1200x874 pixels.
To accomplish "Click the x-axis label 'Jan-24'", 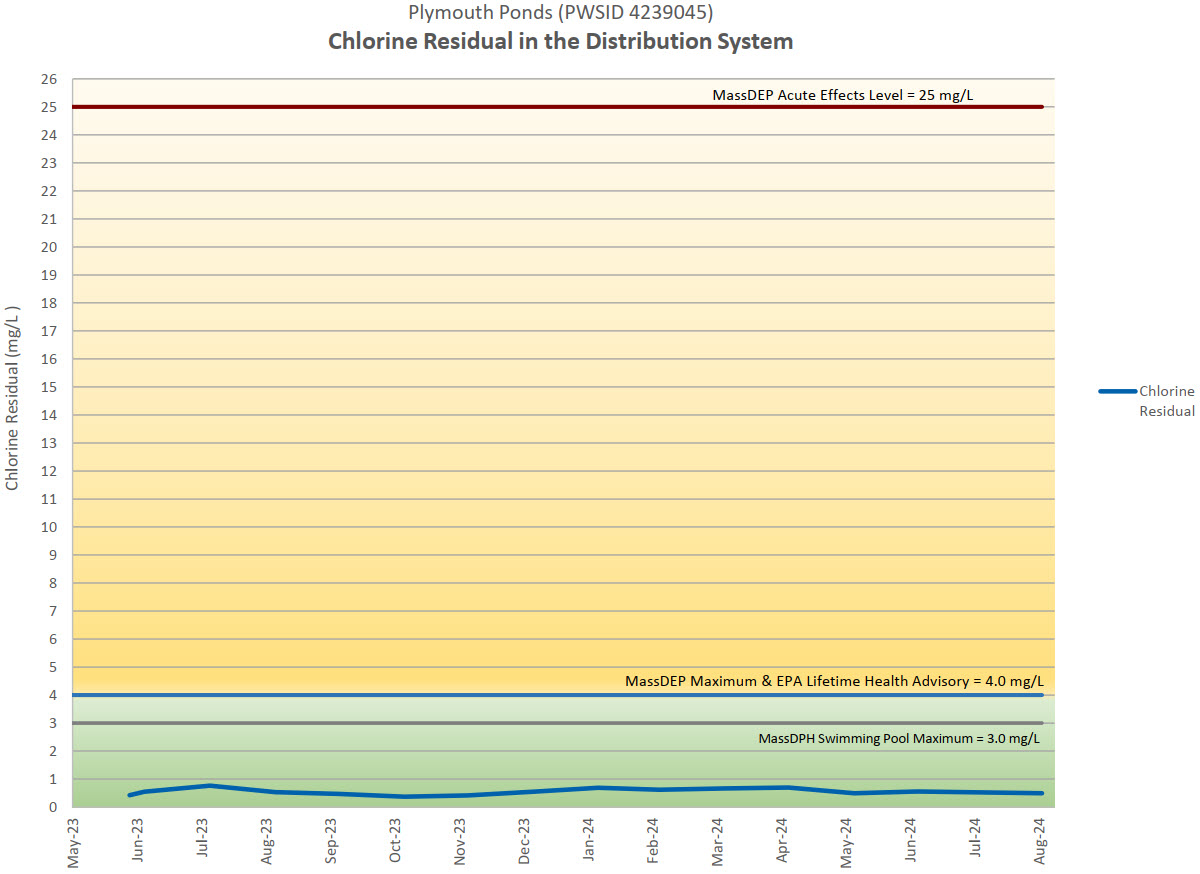I will click(591, 840).
